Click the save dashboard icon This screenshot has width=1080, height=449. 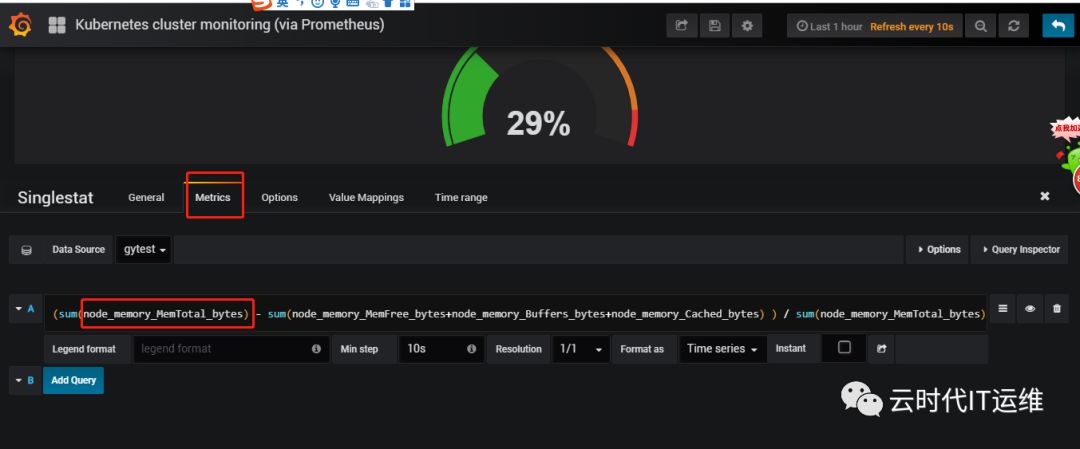coord(714,25)
